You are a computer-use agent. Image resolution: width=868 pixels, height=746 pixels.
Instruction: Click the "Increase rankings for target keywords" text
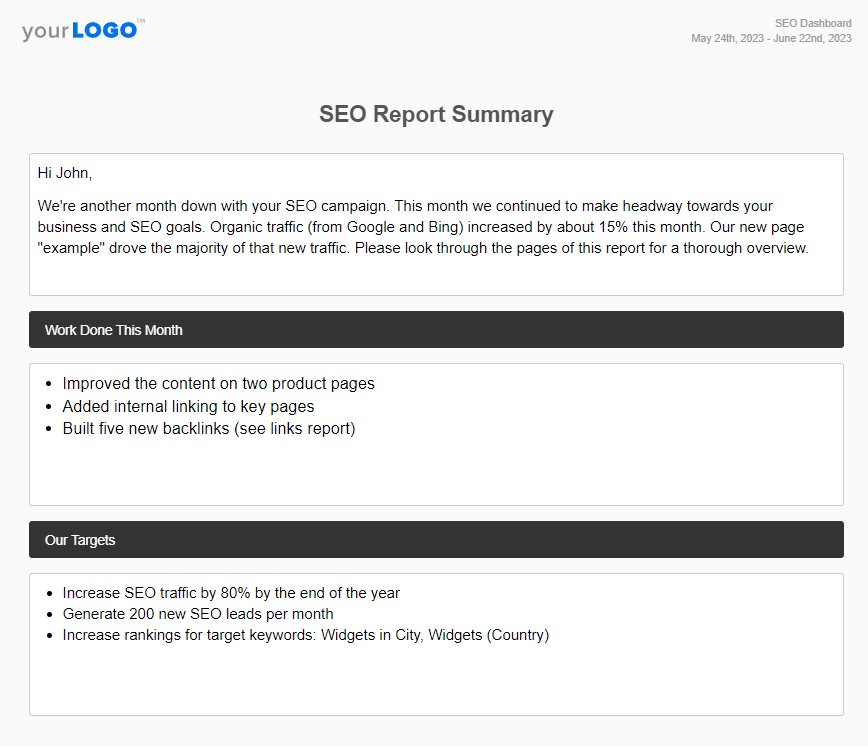coord(188,635)
